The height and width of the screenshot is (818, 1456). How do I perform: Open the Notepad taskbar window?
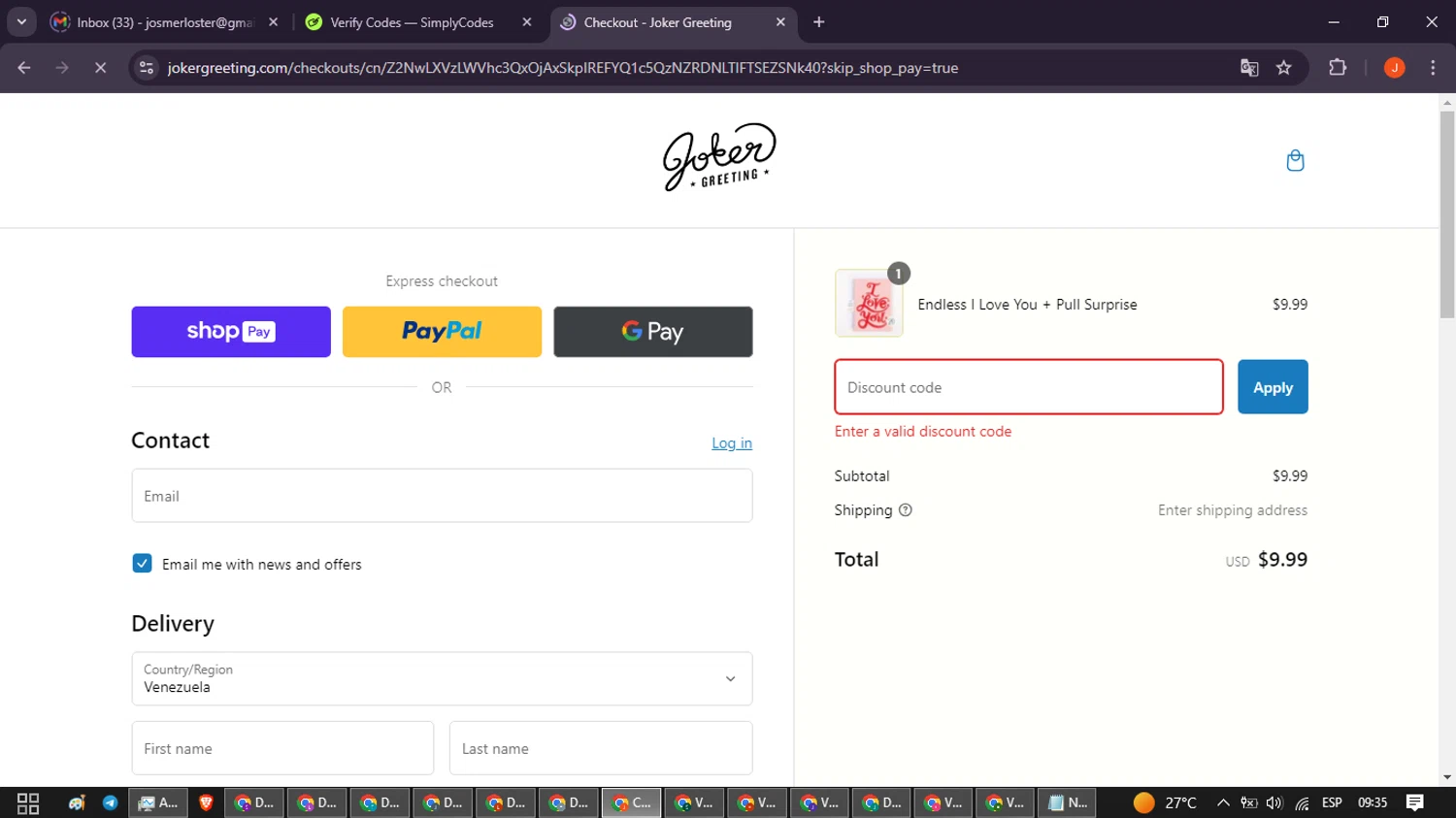coord(1068,803)
